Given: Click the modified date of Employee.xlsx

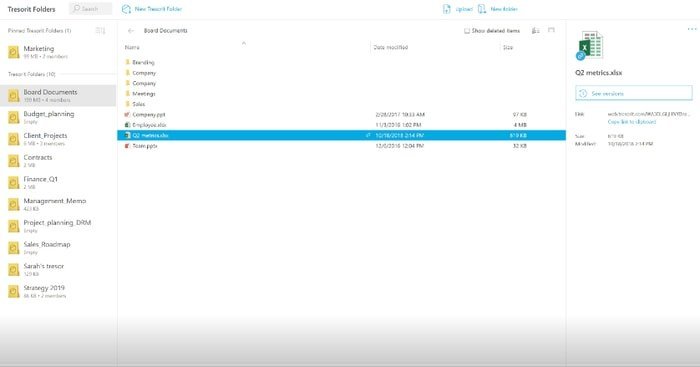Looking at the screenshot, I should click(398, 125).
